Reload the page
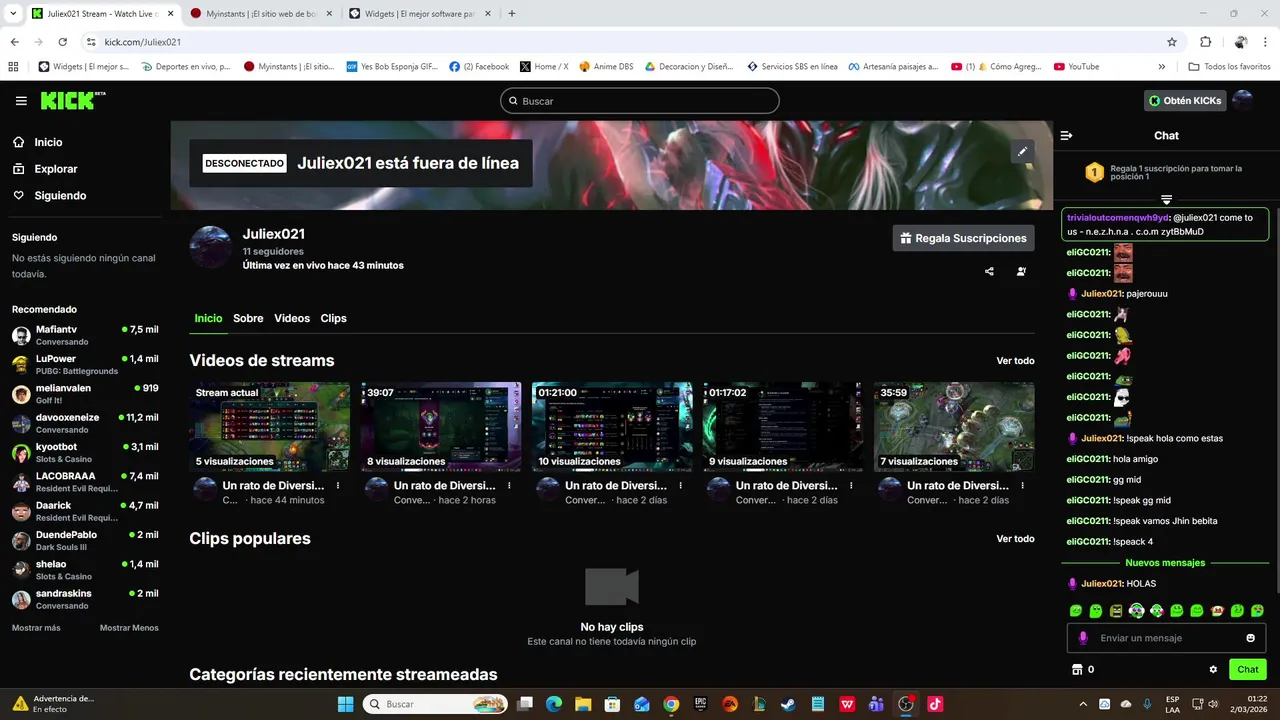 pos(62,42)
